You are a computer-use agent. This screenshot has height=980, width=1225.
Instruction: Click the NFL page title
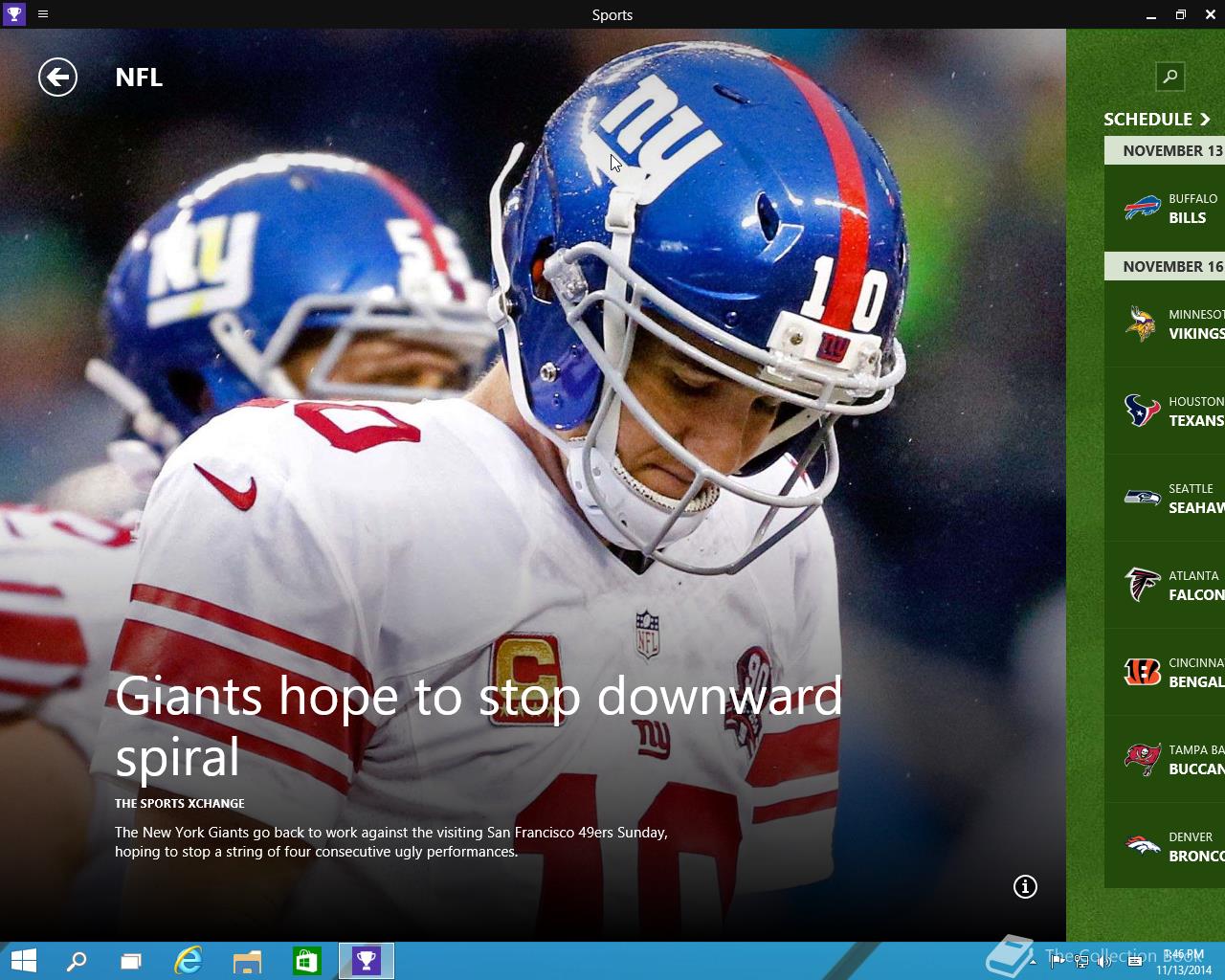139,78
